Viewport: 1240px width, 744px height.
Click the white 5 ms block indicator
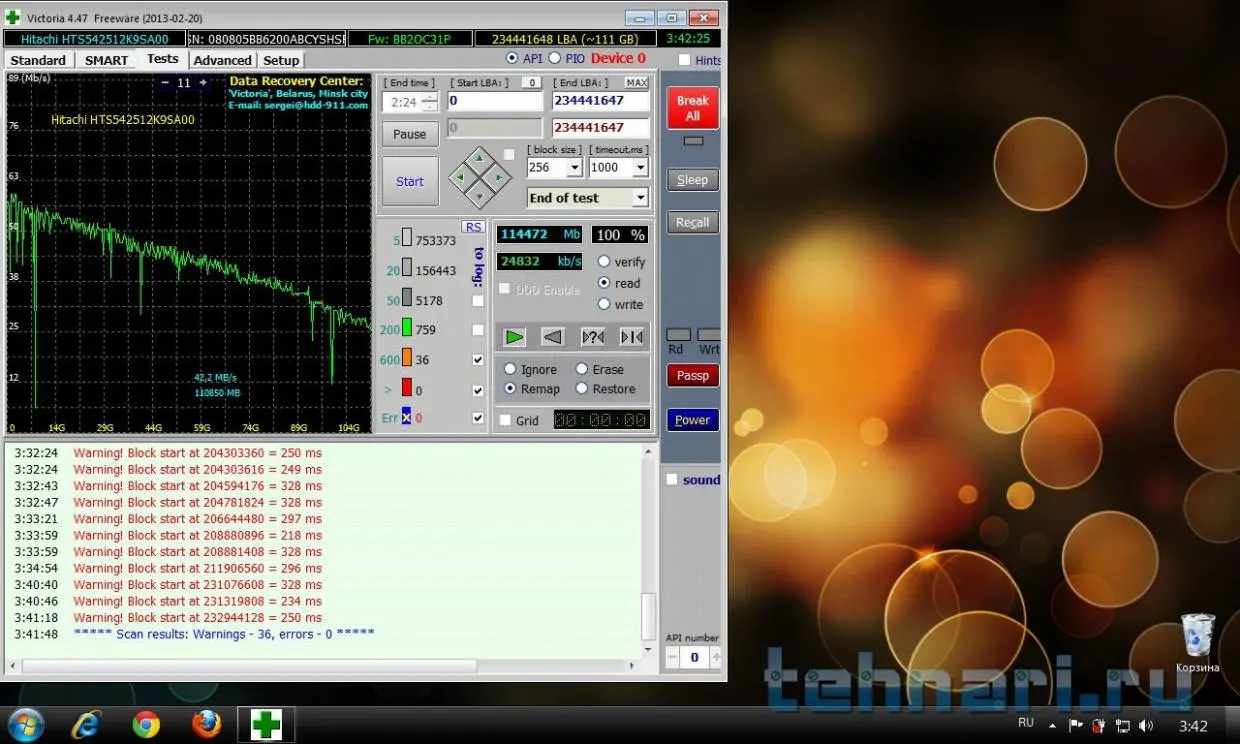pyautogui.click(x=407, y=239)
